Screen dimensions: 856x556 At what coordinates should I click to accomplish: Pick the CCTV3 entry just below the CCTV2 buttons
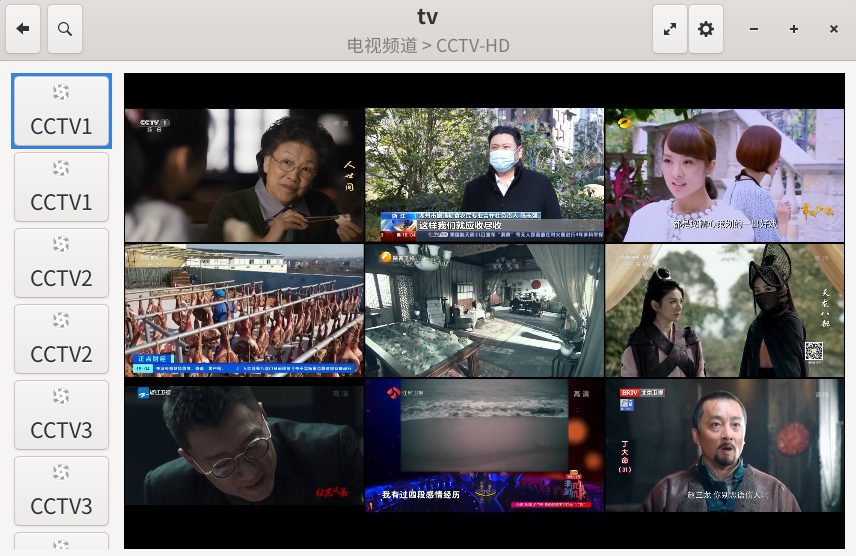(x=61, y=415)
